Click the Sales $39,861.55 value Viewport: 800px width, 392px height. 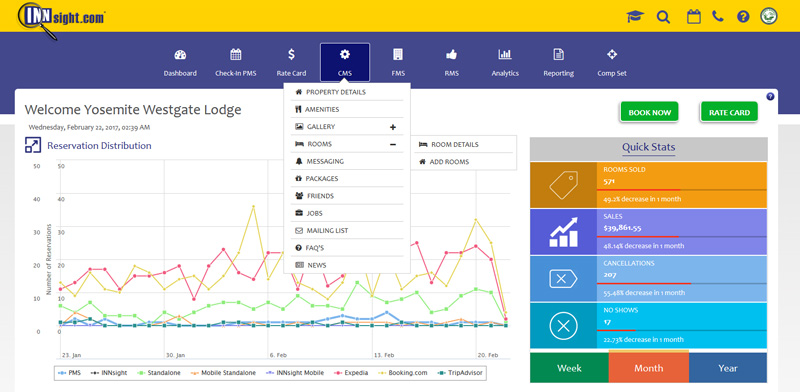click(x=622, y=228)
